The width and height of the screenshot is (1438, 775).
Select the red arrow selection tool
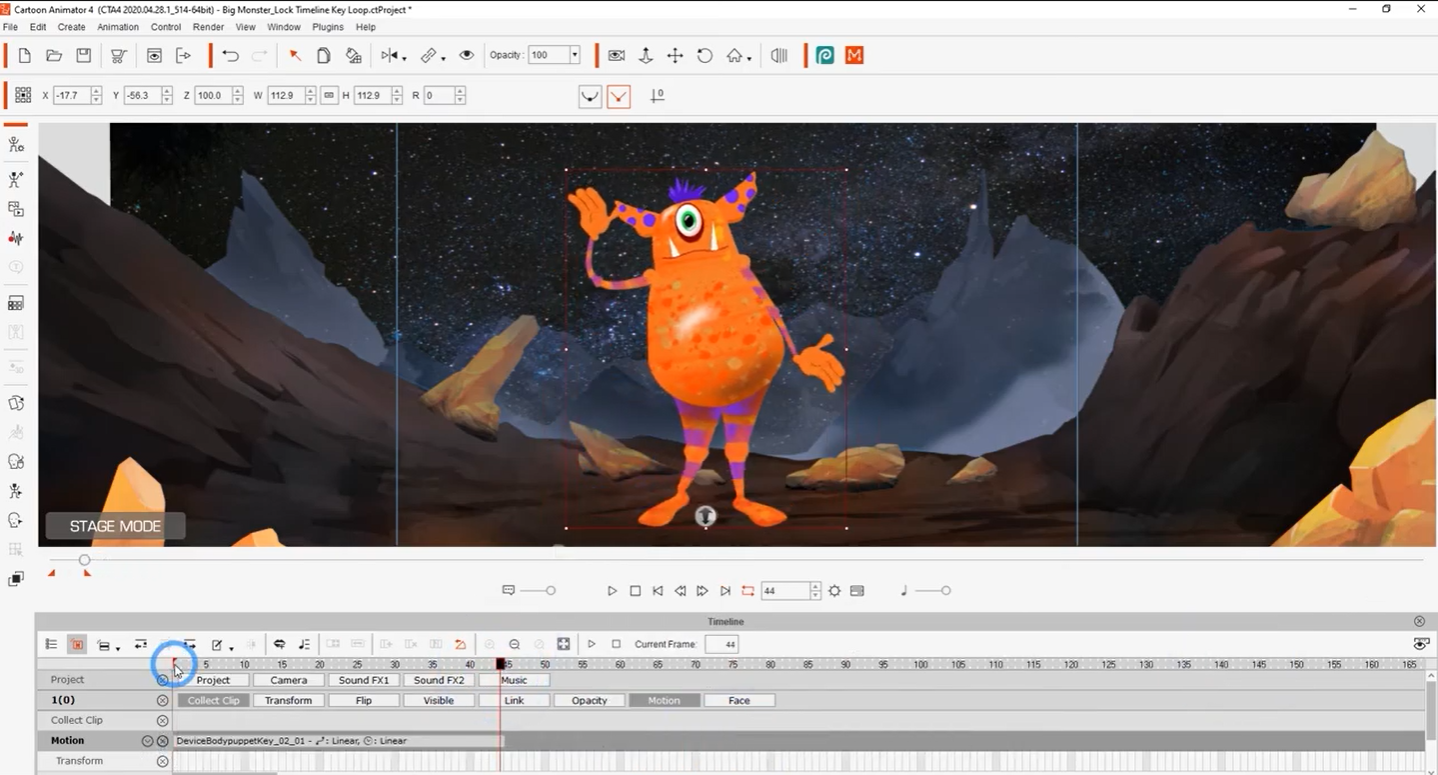(295, 56)
